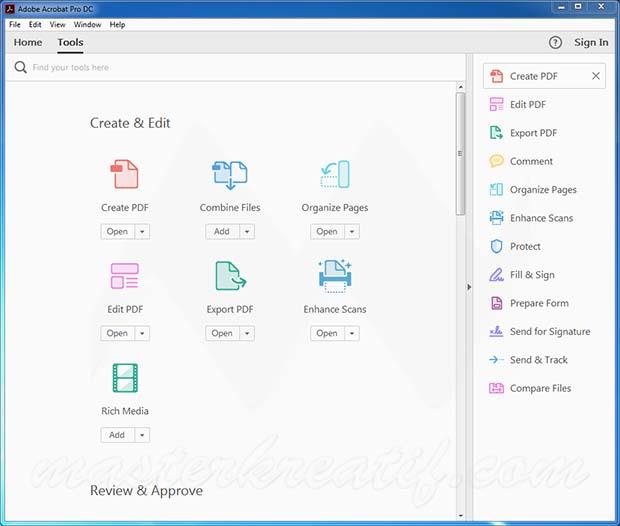Click the Edit PDF icon in Create & Edit

click(x=125, y=276)
